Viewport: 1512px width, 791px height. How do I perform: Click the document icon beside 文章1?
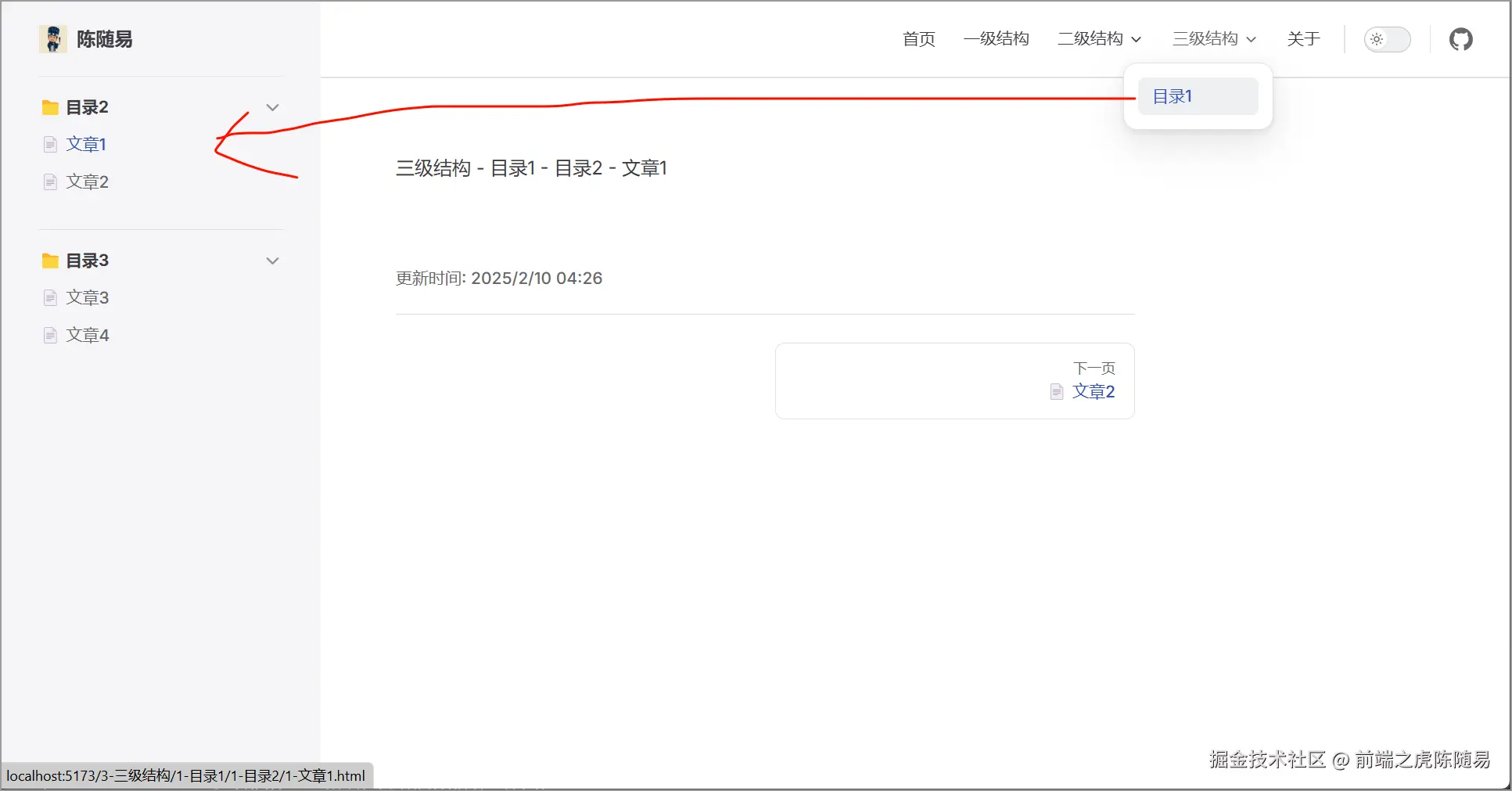(x=49, y=144)
